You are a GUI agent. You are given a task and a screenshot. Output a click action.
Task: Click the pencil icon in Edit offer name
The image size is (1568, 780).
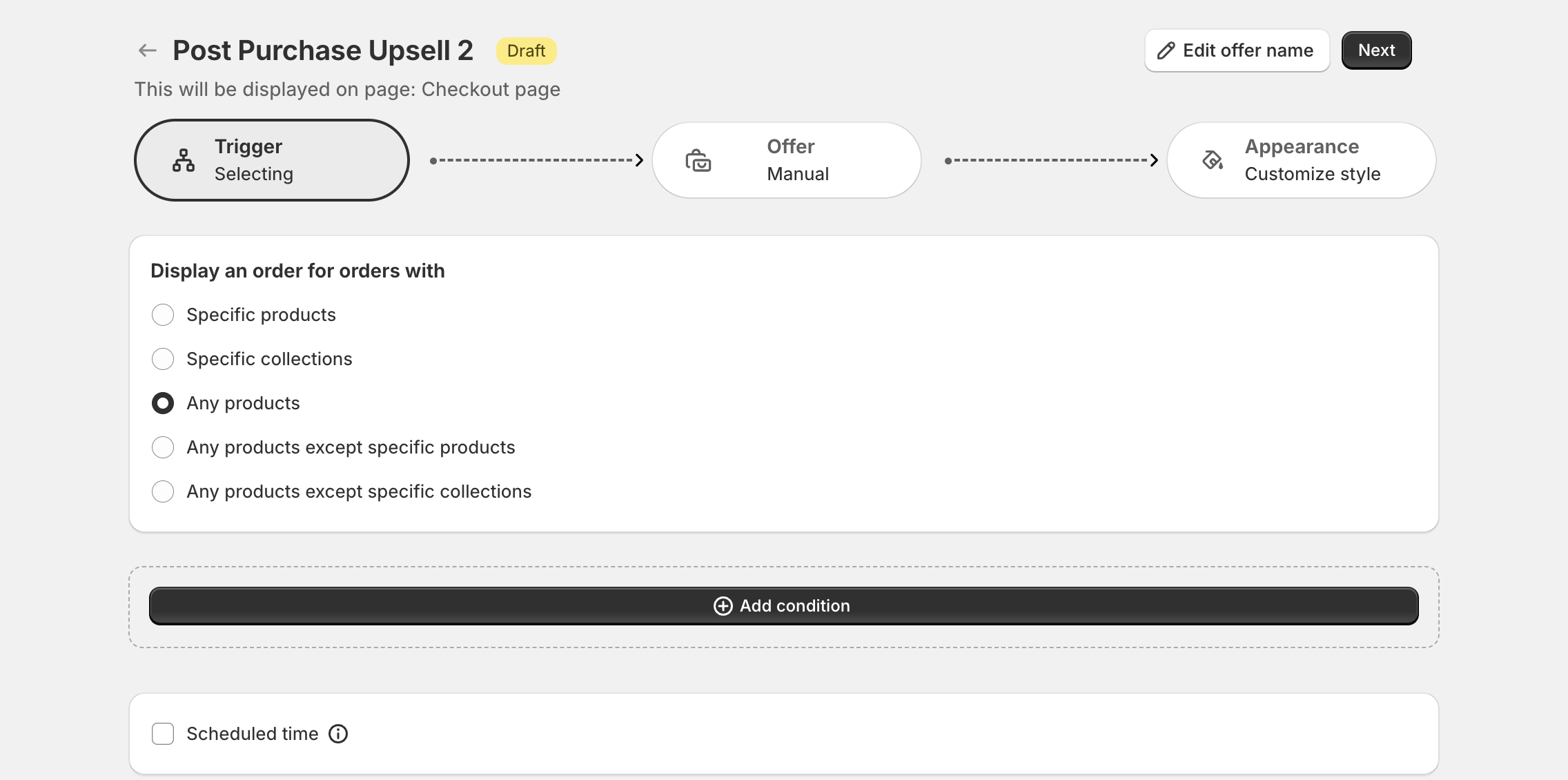tap(1166, 50)
